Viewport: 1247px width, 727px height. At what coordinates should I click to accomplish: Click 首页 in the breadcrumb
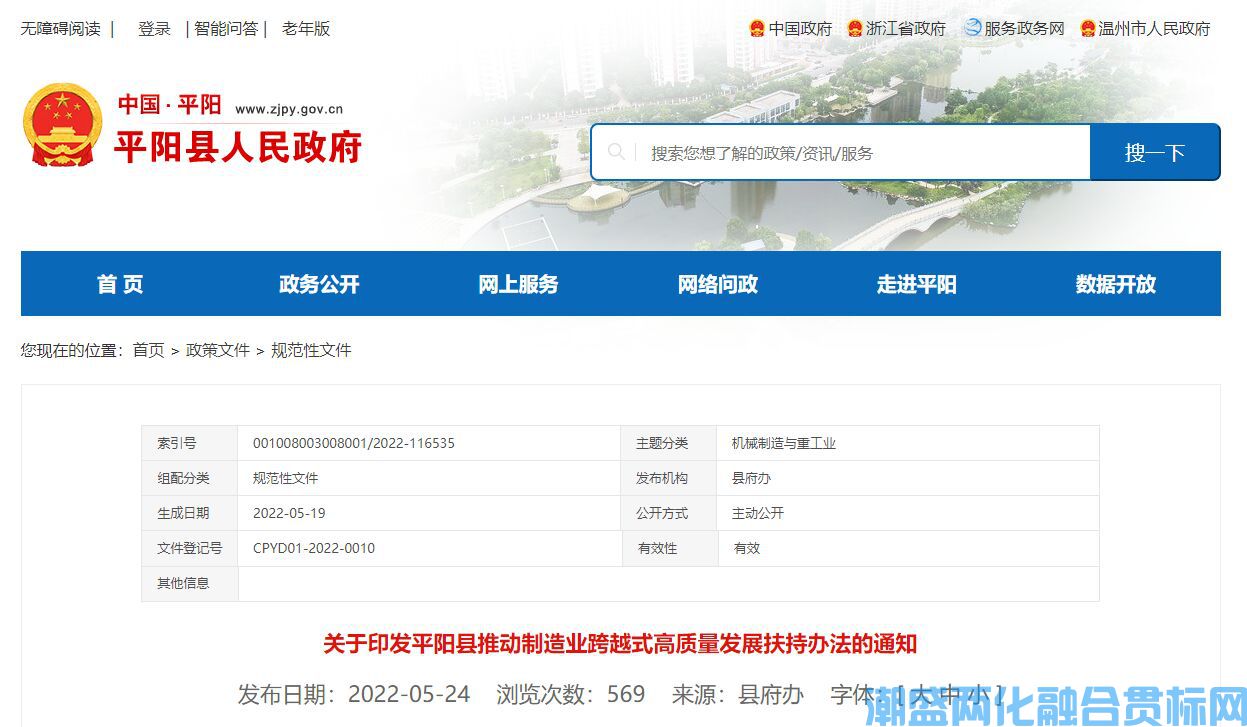click(x=148, y=350)
